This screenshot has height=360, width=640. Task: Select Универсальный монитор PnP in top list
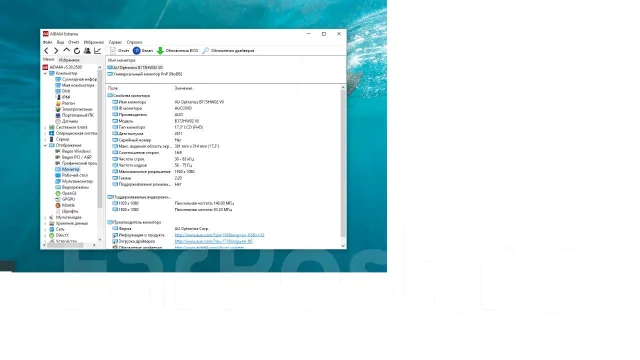pos(144,74)
